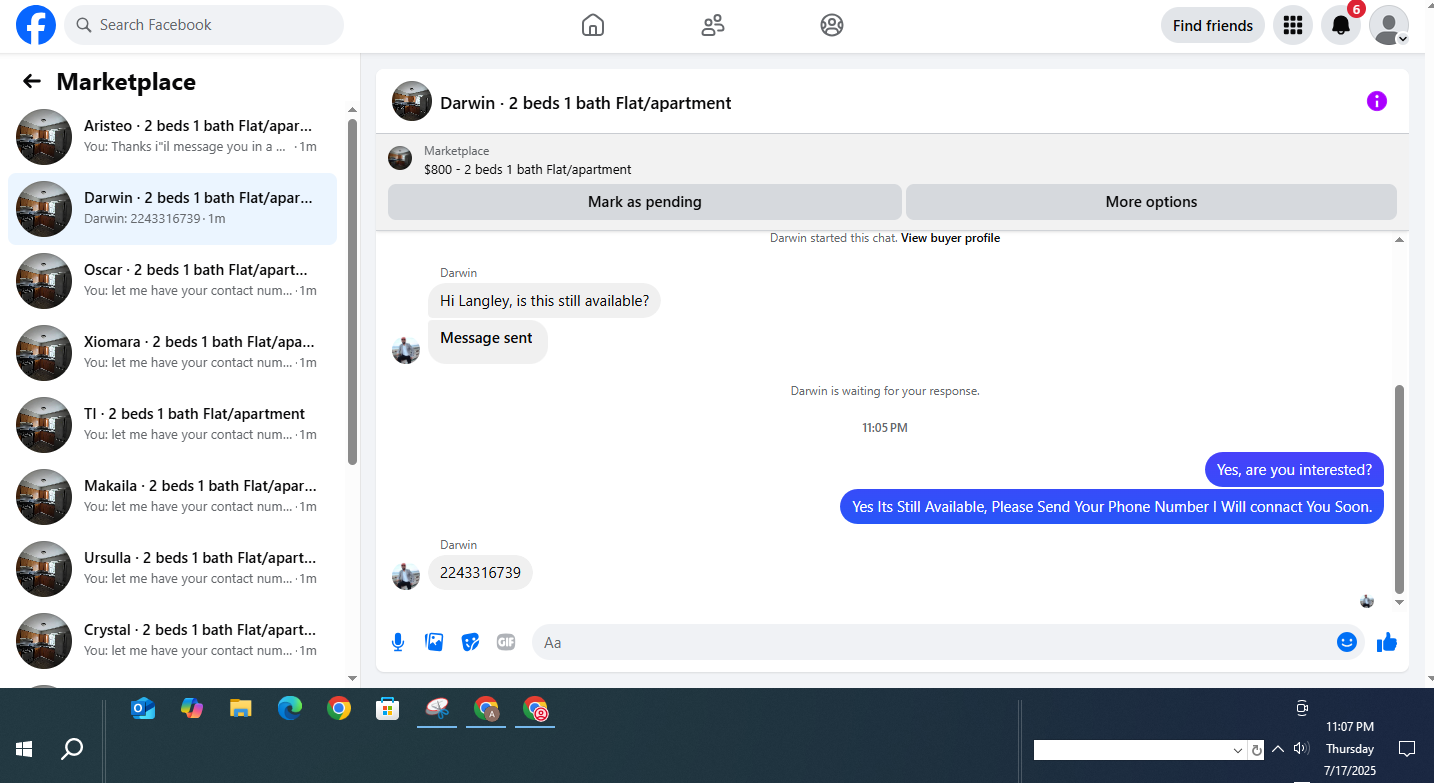Switch to Chrome window with profile A
Viewport: 1434px width, 783px height.
pyautogui.click(x=487, y=709)
